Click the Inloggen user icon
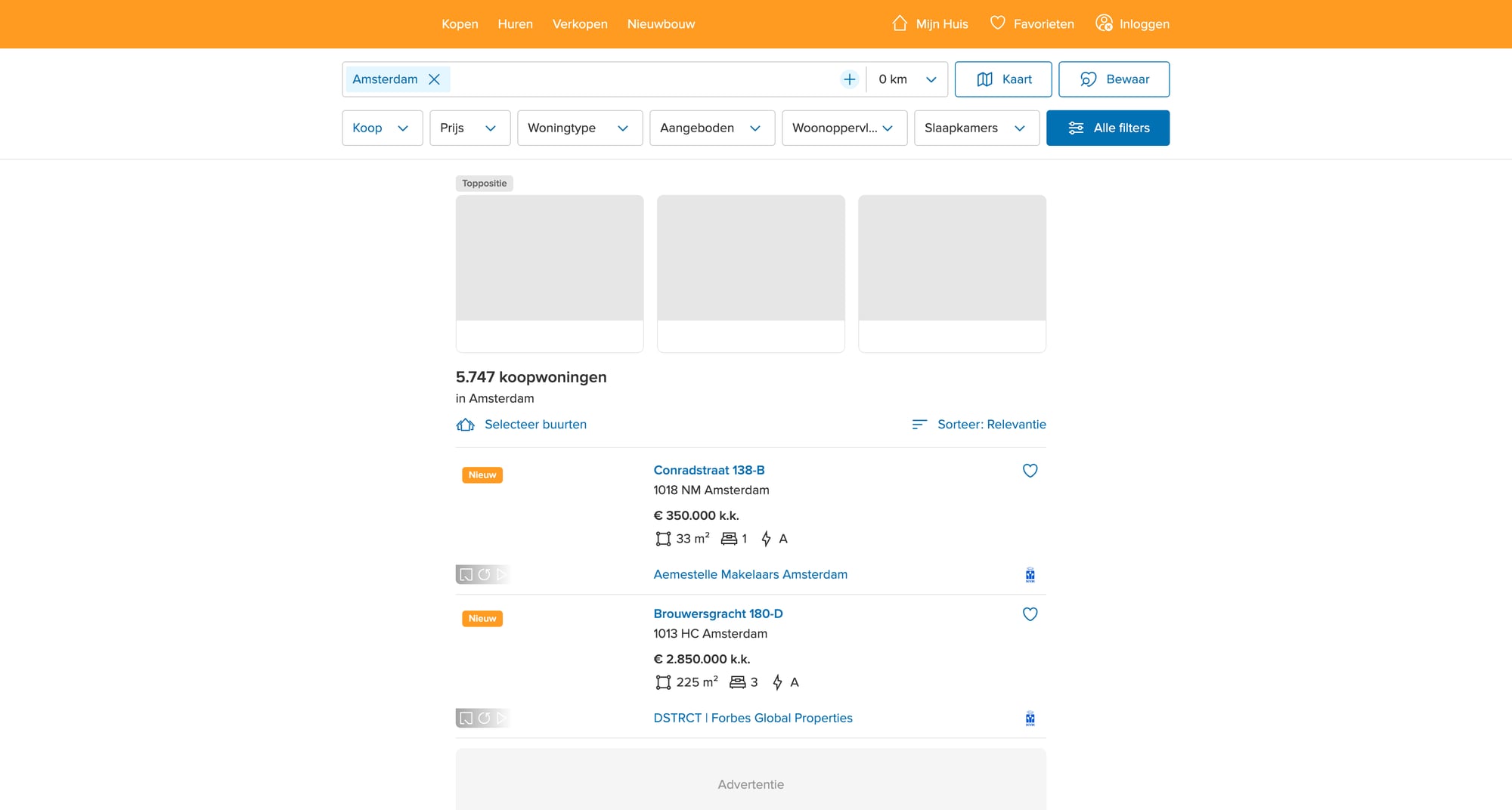 1104,23
